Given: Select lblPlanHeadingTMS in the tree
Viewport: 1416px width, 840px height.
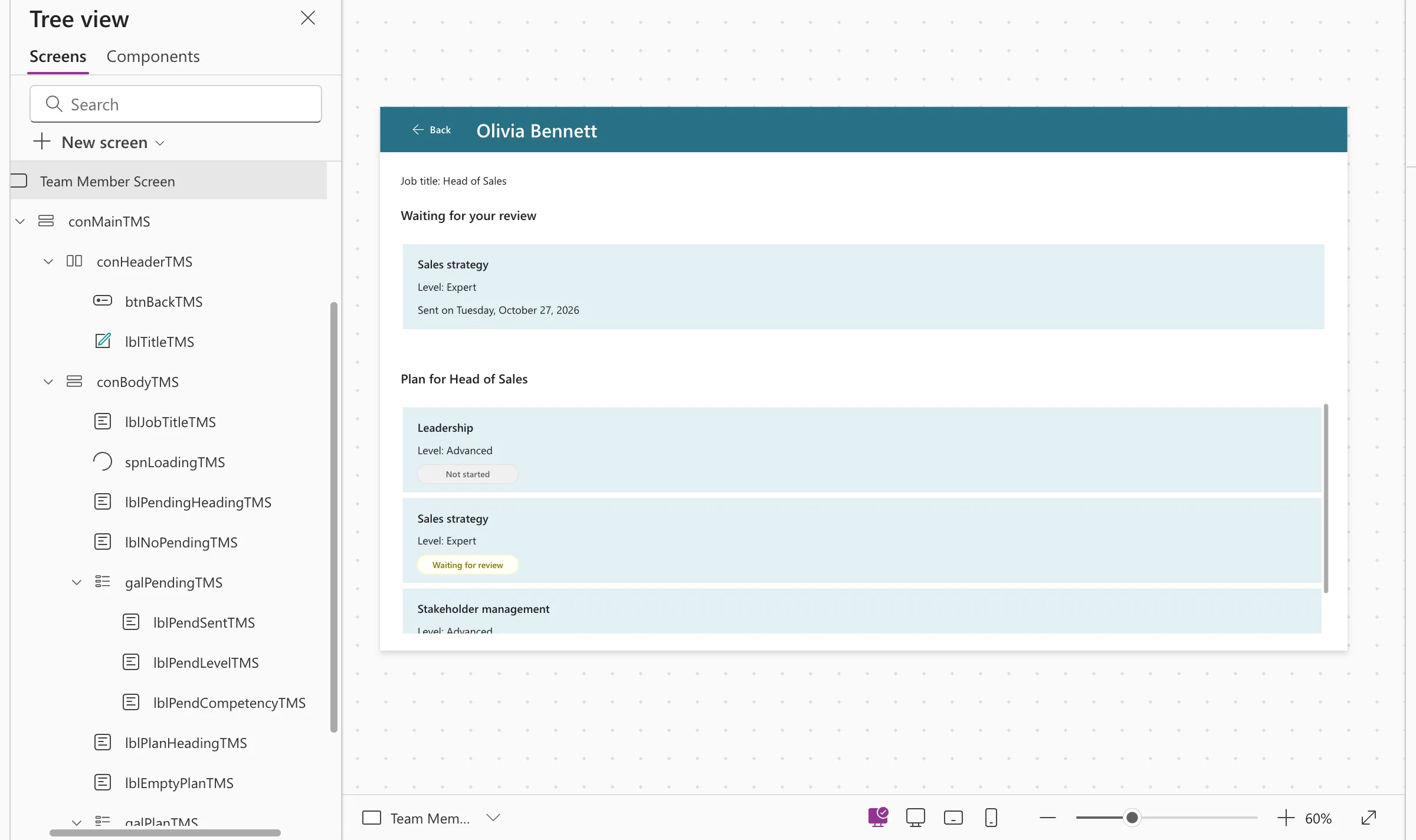Looking at the screenshot, I should coord(186,743).
